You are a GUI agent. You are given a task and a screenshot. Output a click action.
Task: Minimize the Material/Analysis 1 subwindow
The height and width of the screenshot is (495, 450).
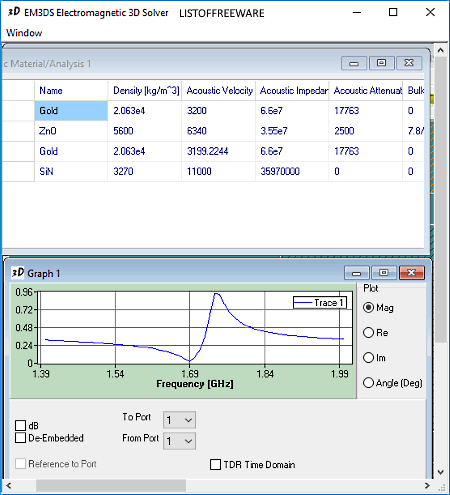click(354, 63)
